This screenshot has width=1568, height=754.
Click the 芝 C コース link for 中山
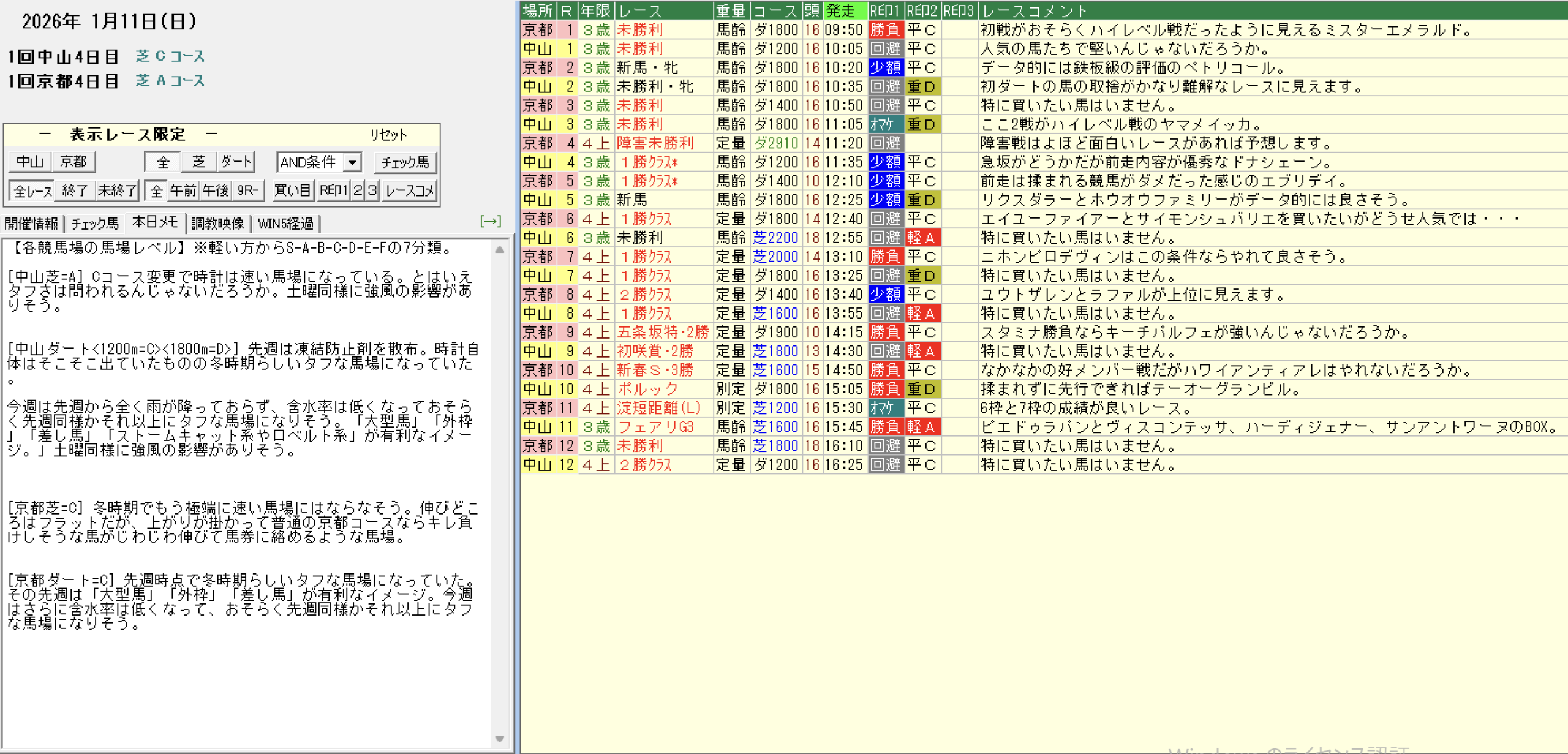170,56
